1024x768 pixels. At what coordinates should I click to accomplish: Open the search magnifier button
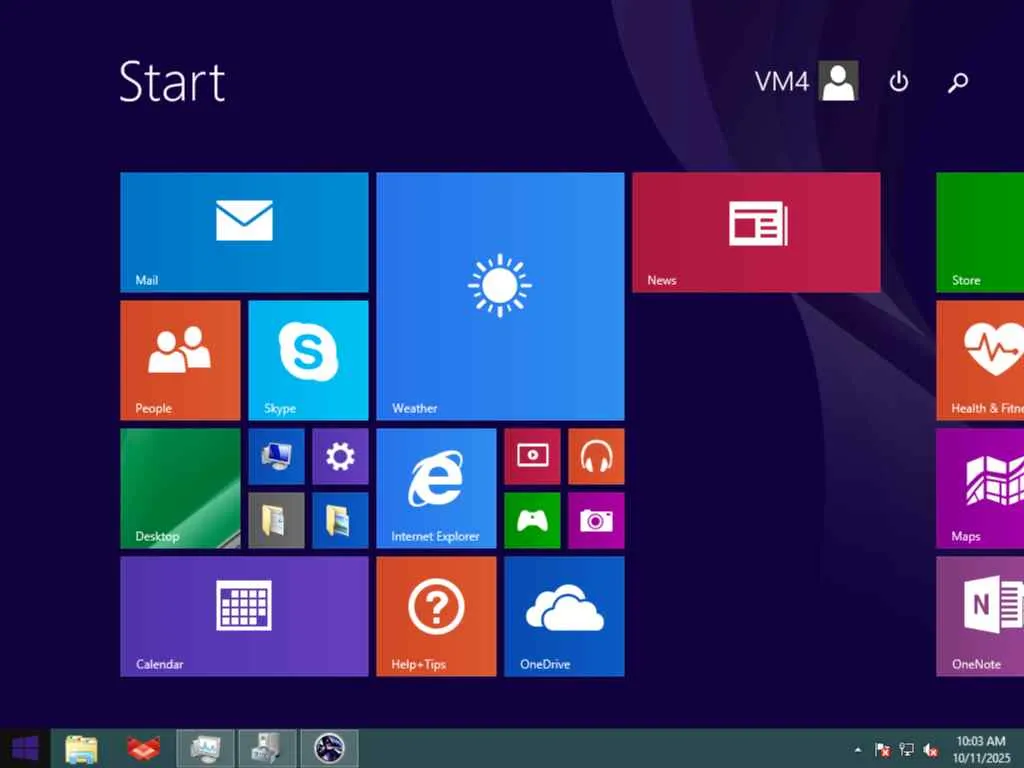coord(958,82)
